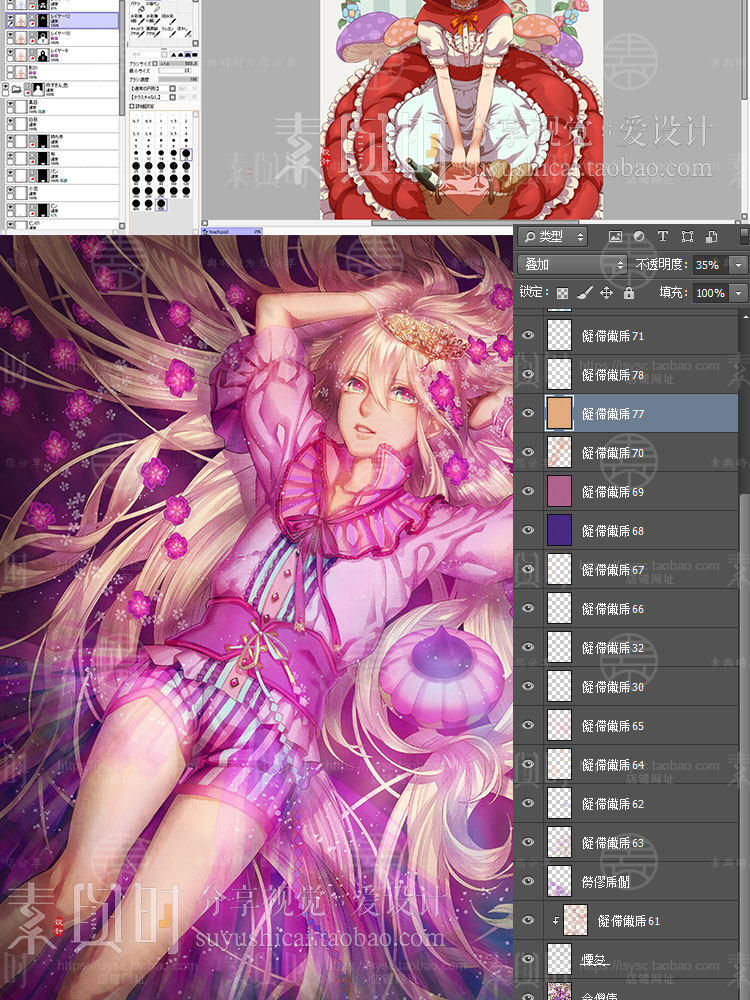The height and width of the screenshot is (1000, 750).
Task: Filter layers by adjustment layer icon
Action: click(x=639, y=237)
